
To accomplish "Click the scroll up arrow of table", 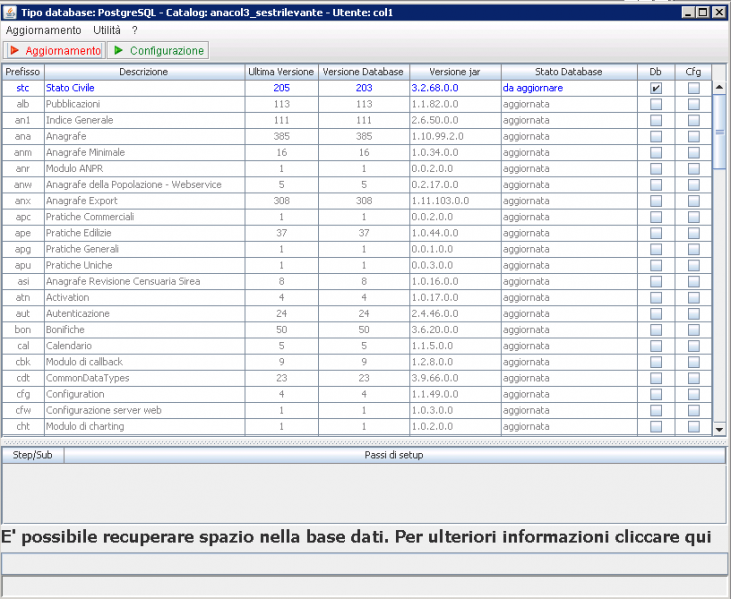I will tap(718, 87).
